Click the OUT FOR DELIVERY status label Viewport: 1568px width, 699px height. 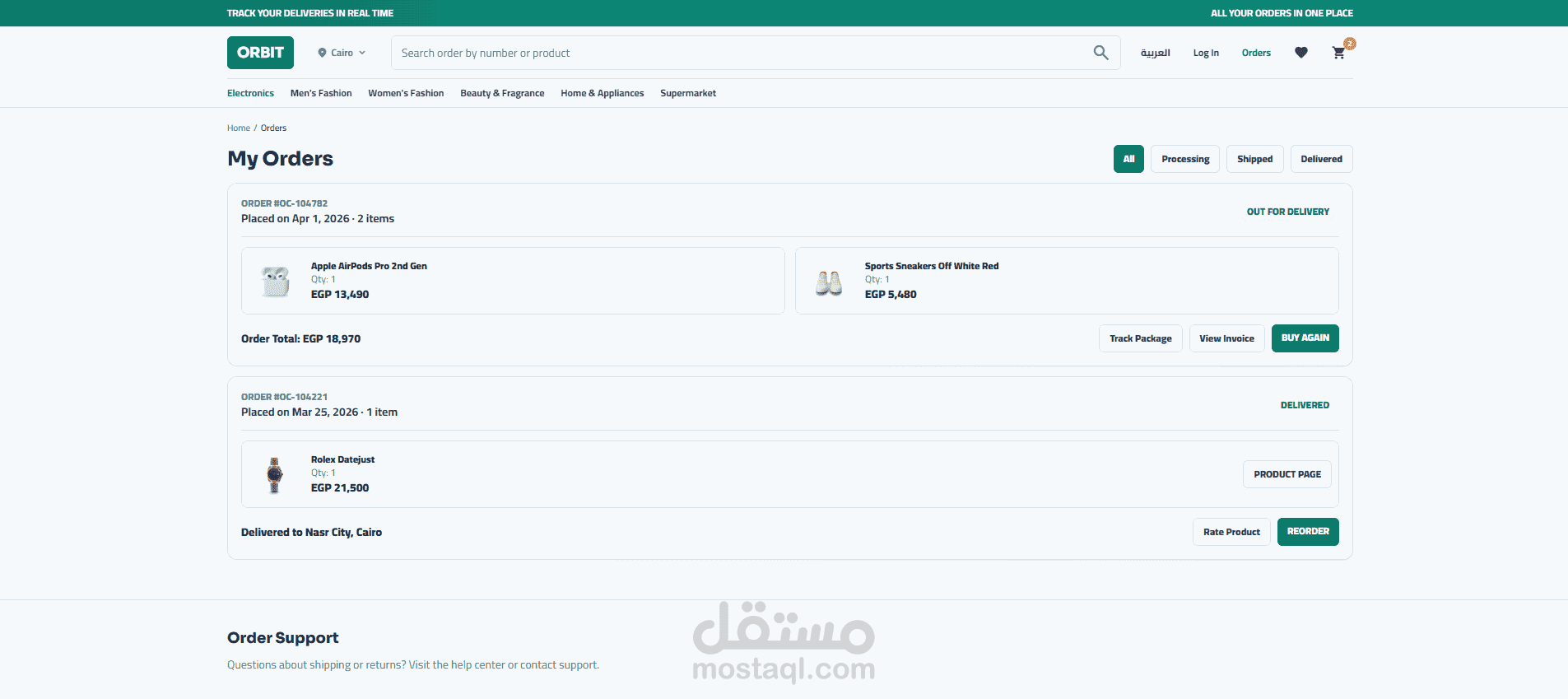tap(1287, 212)
